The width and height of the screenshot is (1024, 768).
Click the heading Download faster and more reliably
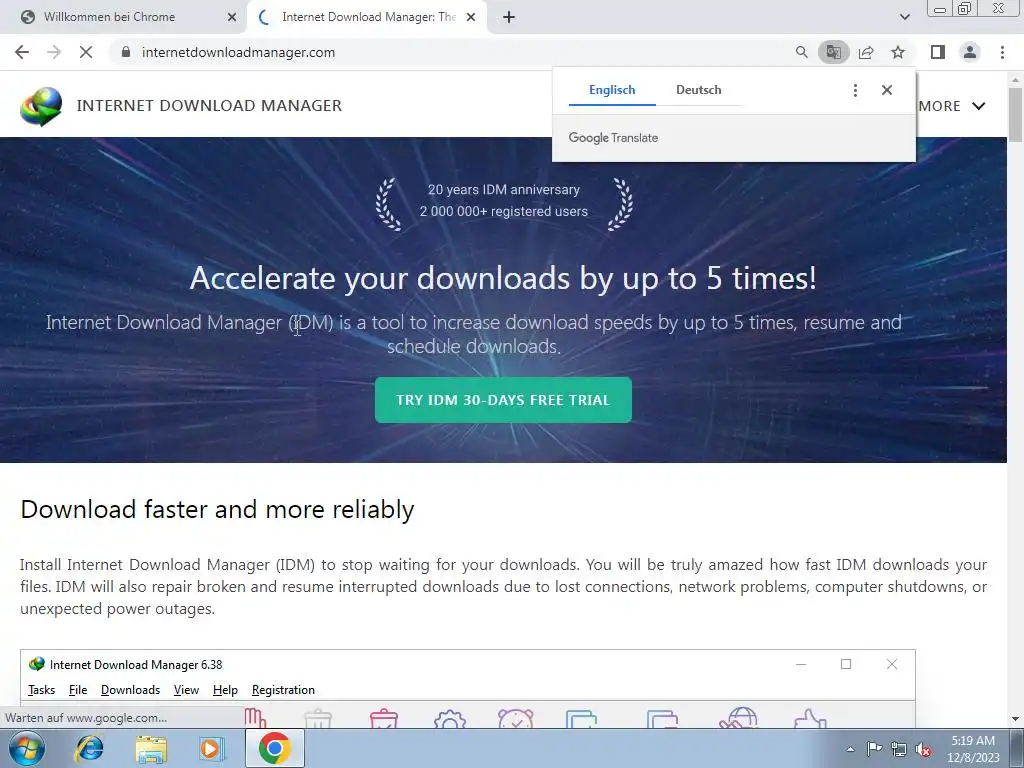click(217, 509)
